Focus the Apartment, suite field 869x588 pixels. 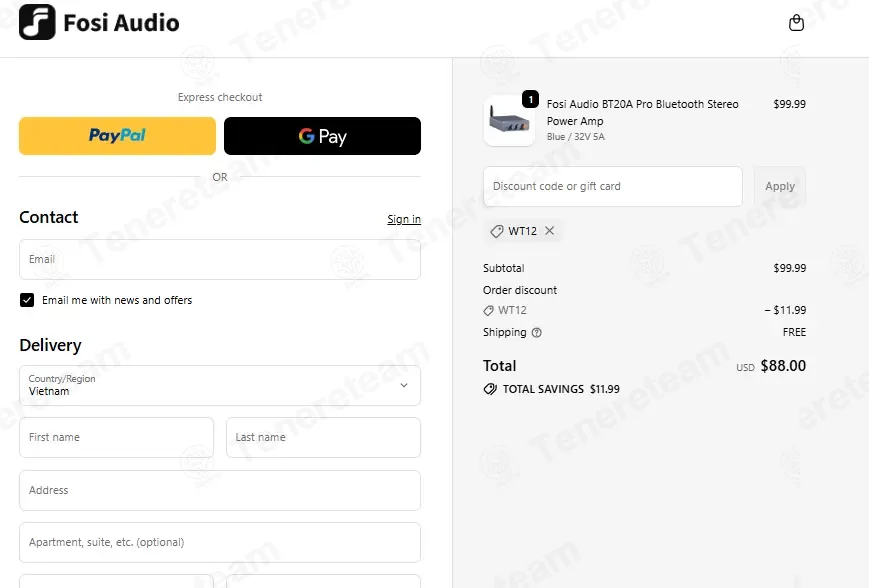point(220,543)
